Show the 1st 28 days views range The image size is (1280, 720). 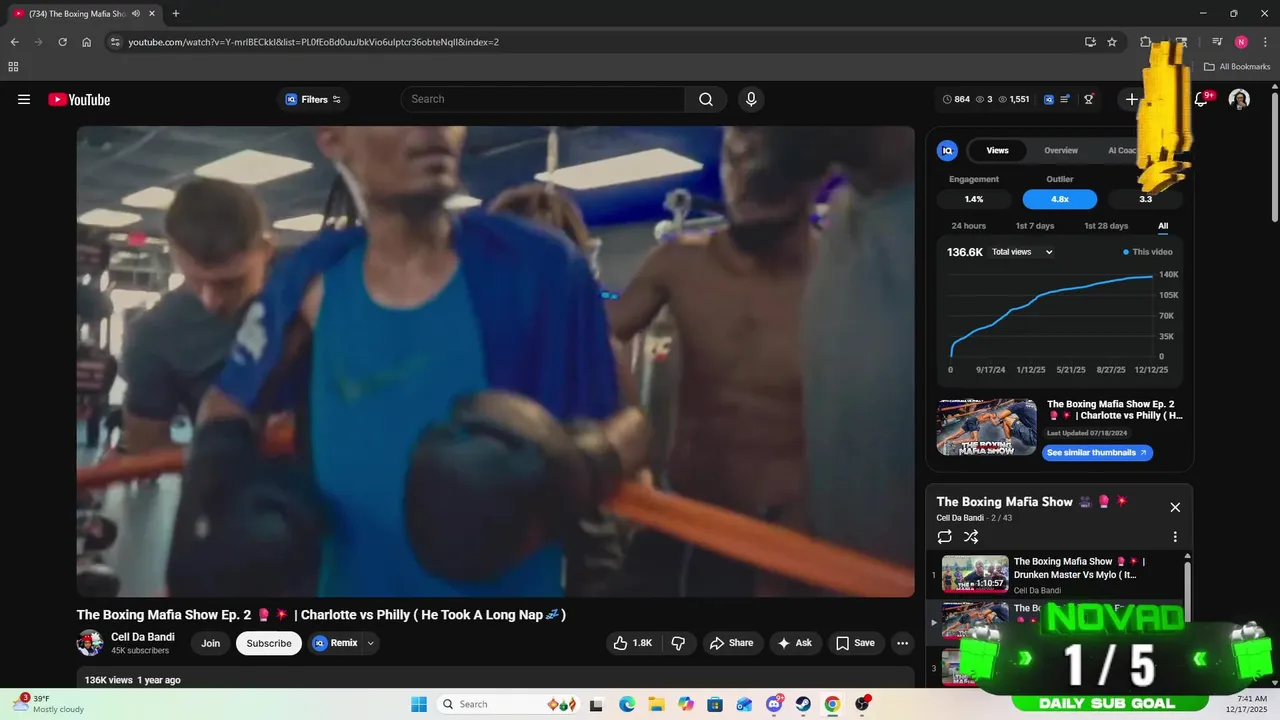(x=1106, y=226)
